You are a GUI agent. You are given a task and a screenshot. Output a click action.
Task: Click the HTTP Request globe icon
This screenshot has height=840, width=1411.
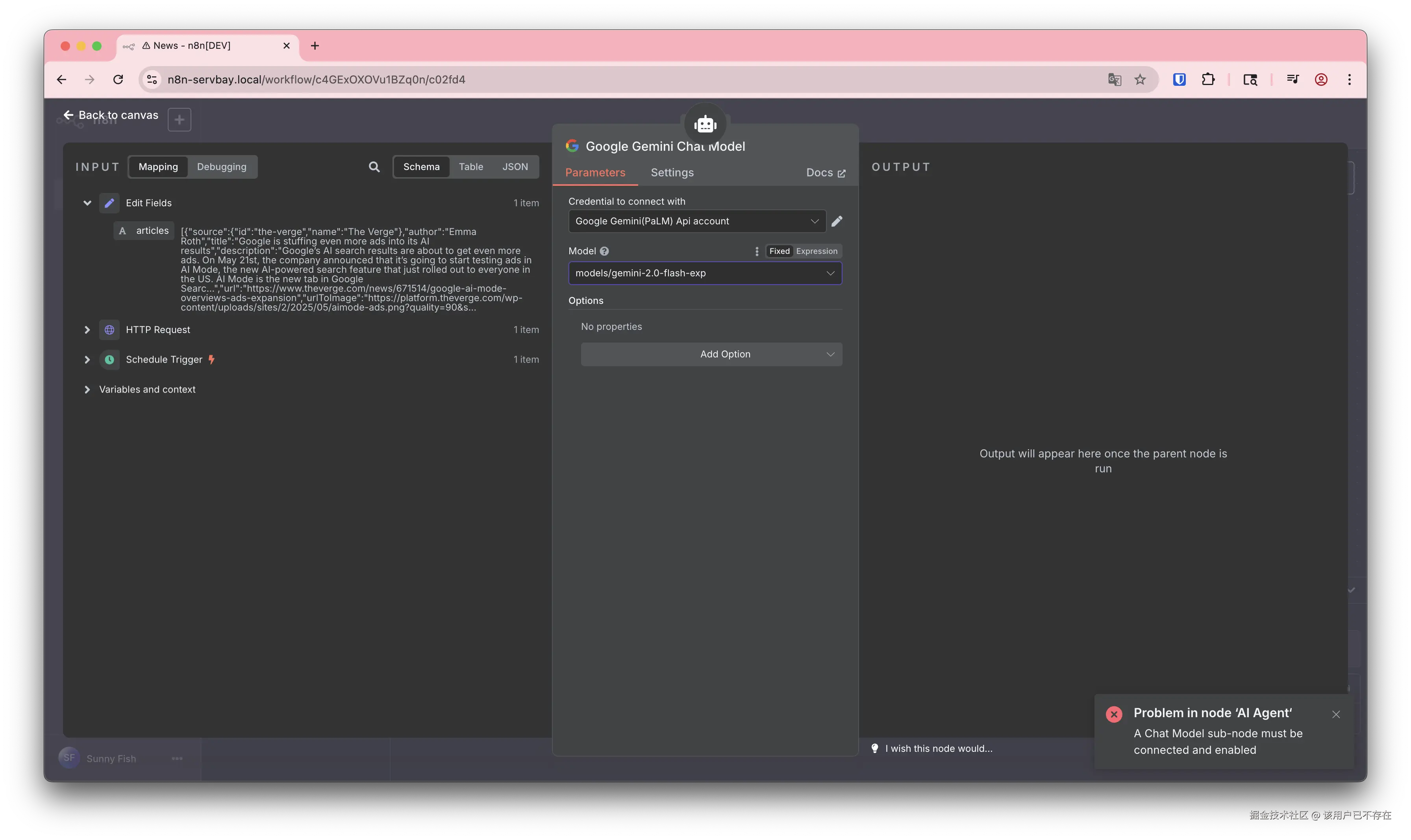click(109, 329)
